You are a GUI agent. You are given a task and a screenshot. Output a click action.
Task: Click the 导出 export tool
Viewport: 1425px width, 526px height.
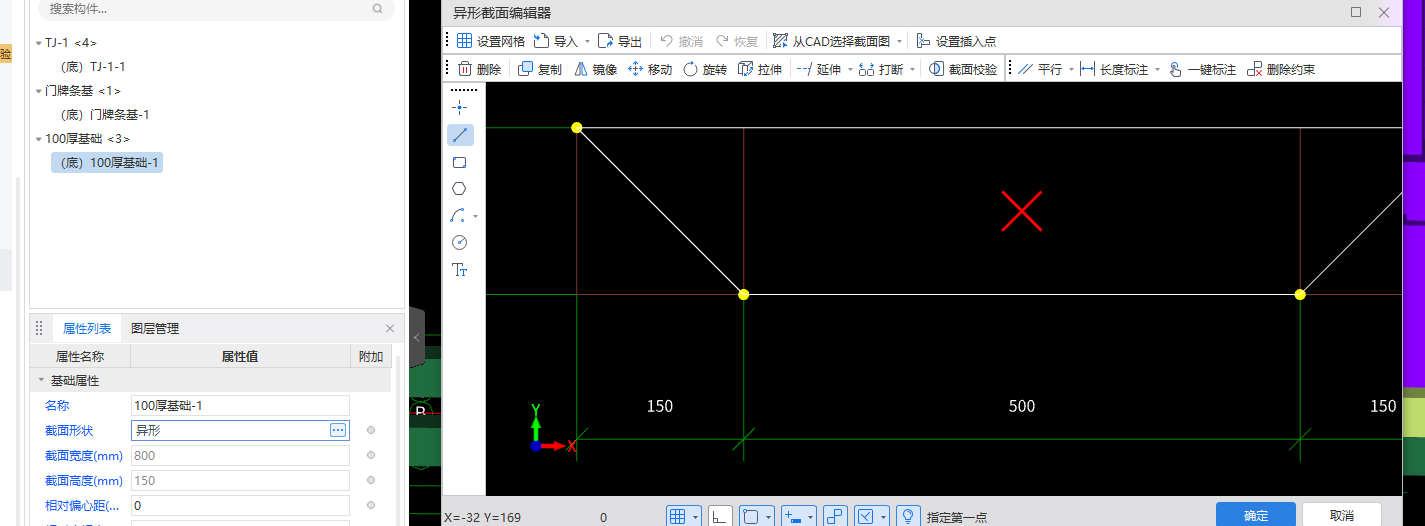(620, 41)
